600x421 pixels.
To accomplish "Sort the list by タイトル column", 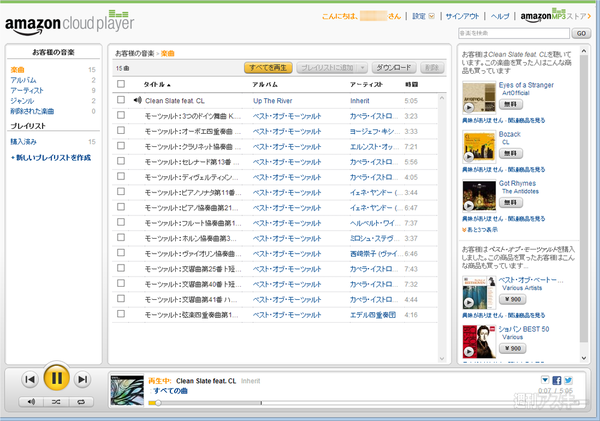I will (157, 84).
